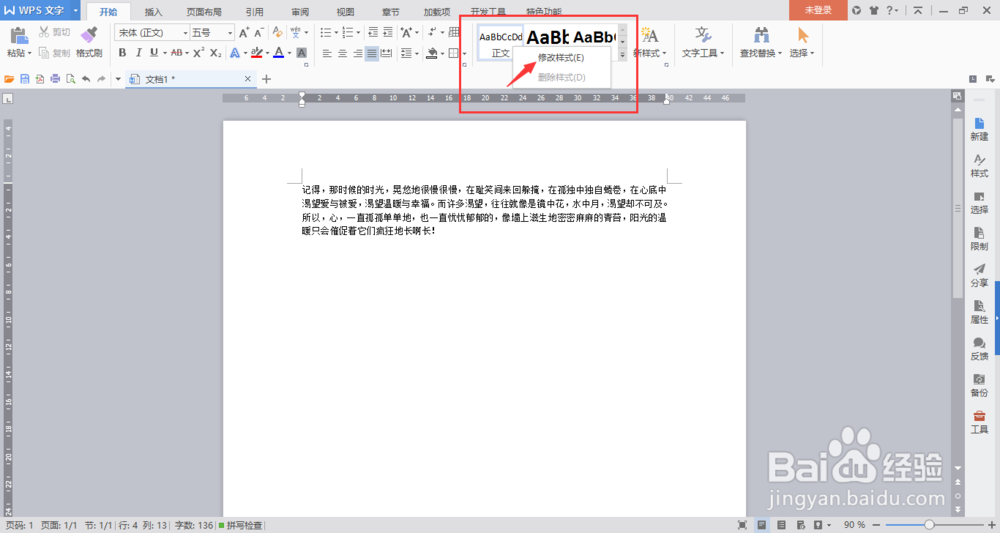Decrease paragraph indent
The width and height of the screenshot is (1000, 533).
(x=373, y=33)
